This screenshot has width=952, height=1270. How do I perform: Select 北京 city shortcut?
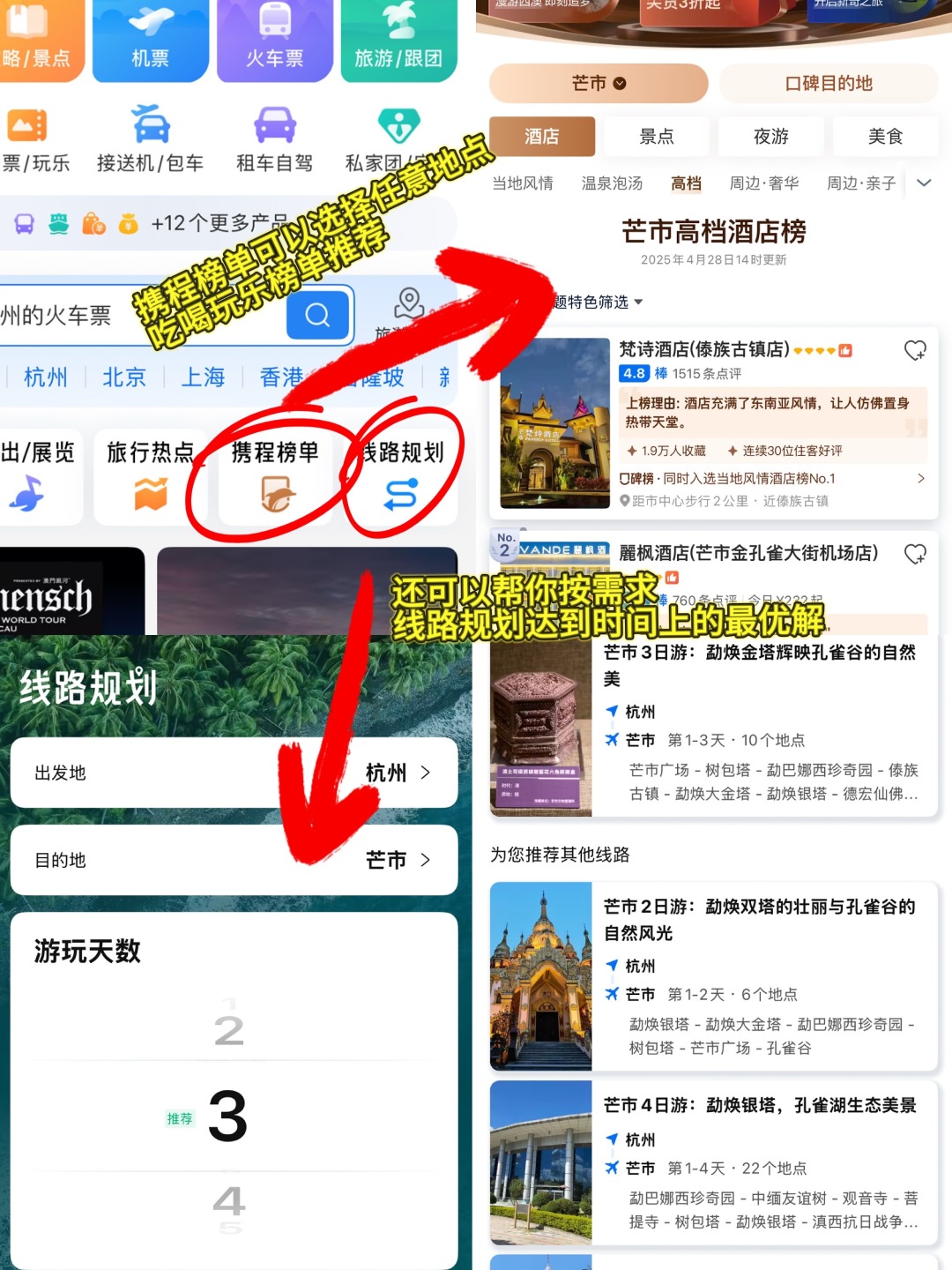(x=124, y=377)
